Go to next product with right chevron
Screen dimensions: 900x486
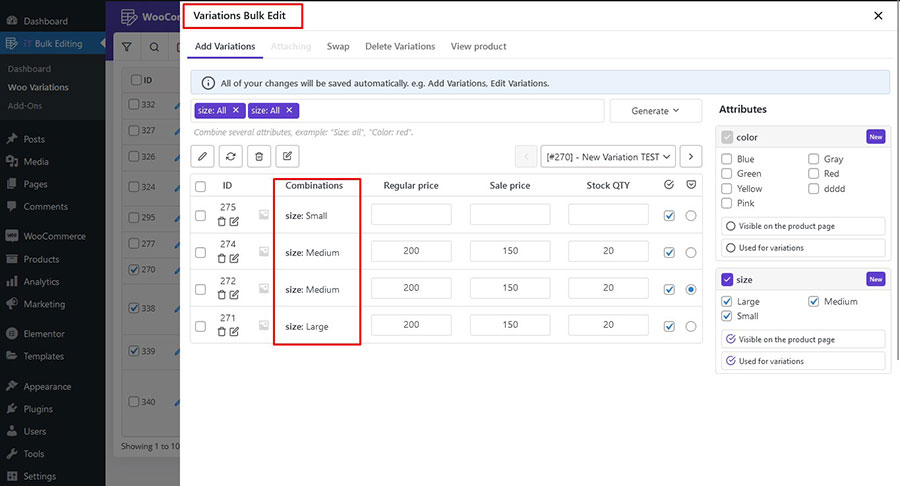(x=691, y=156)
